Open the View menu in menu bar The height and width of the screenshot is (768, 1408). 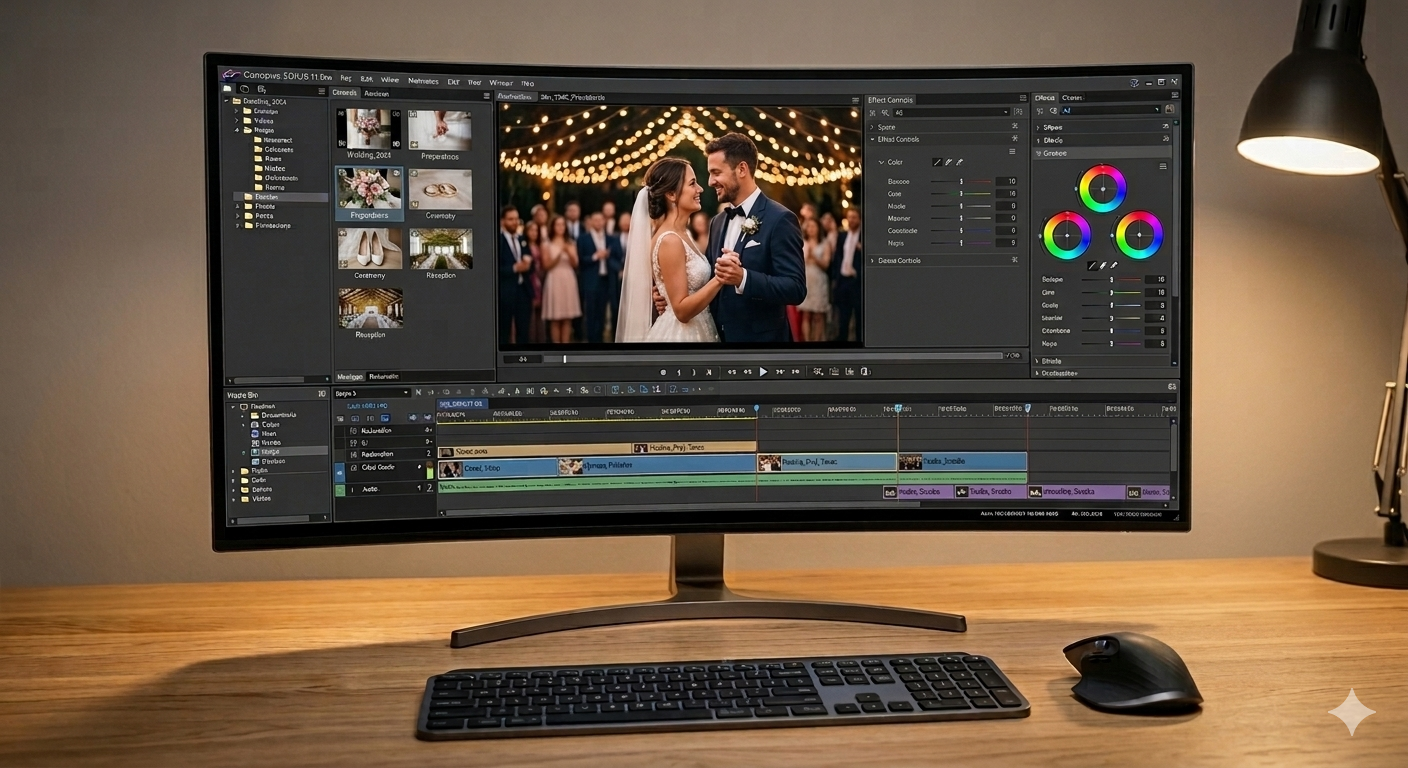click(389, 80)
